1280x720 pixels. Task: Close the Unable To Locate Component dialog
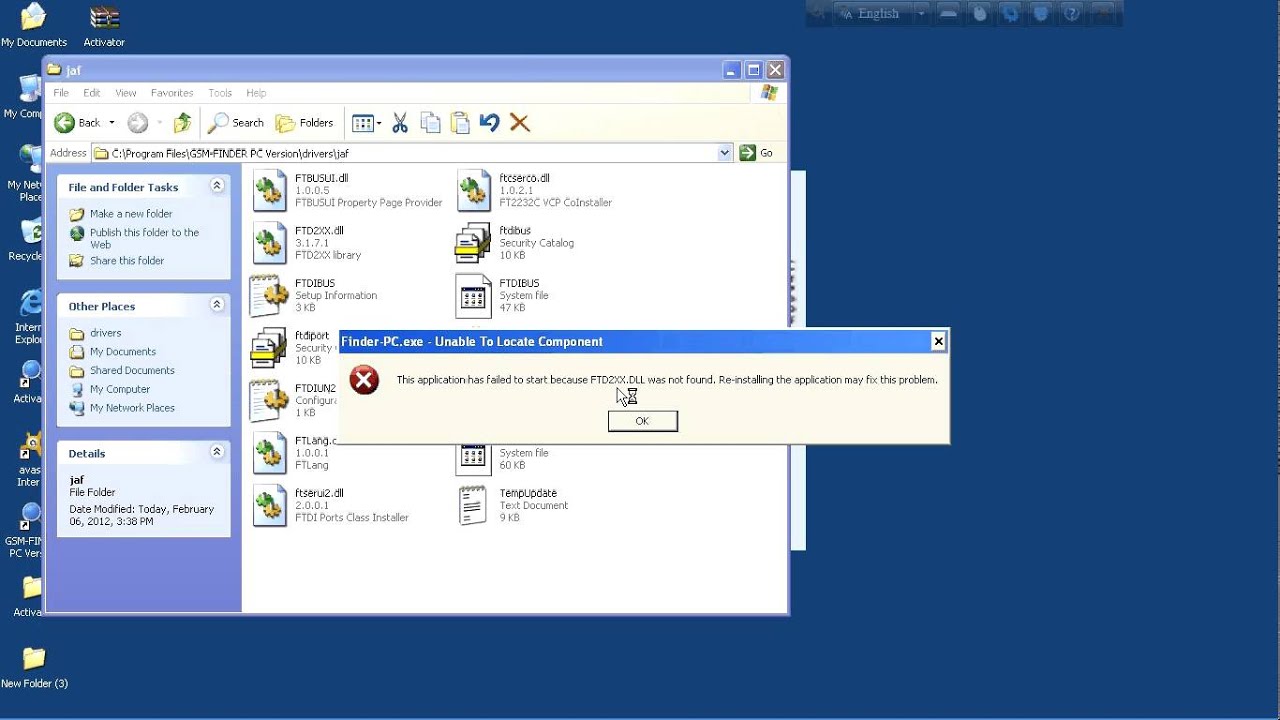[938, 341]
